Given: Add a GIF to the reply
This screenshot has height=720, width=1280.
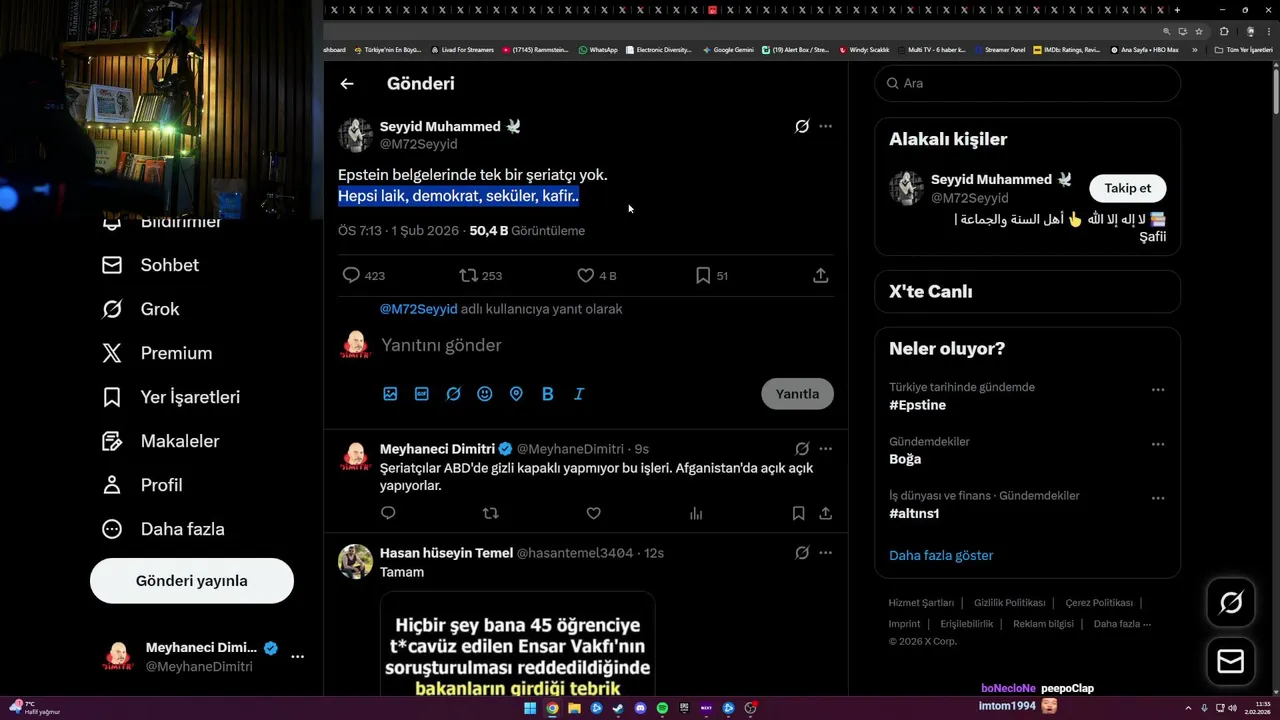Looking at the screenshot, I should pos(422,394).
